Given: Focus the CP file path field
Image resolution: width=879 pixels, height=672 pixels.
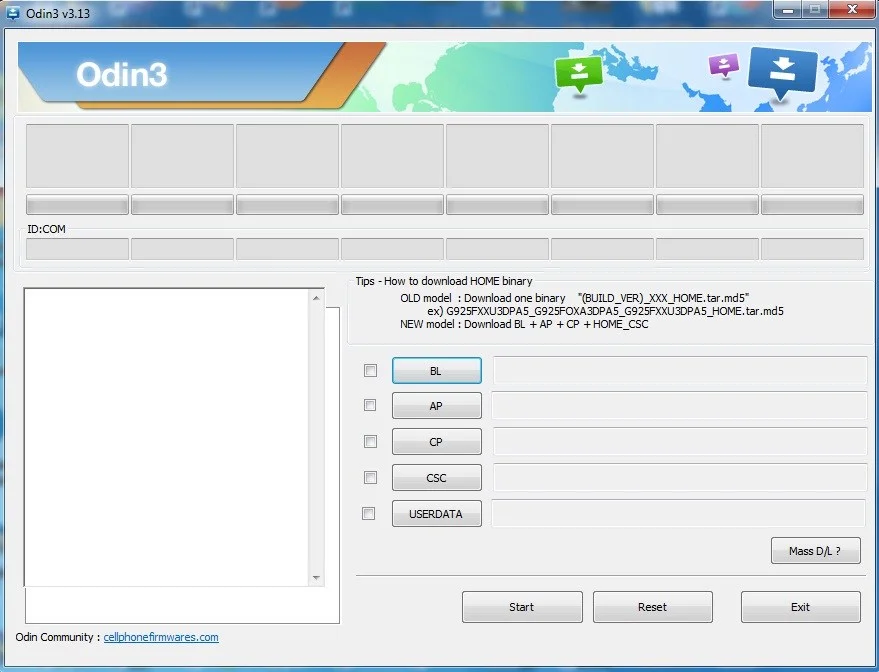Looking at the screenshot, I should (679, 442).
